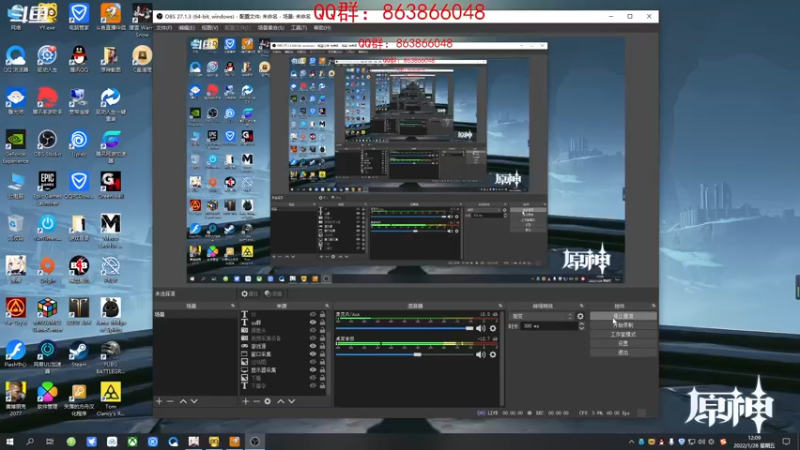This screenshot has width=800, height=450.
Task: Open the Uplay desktop shortcut
Action: tap(79, 143)
